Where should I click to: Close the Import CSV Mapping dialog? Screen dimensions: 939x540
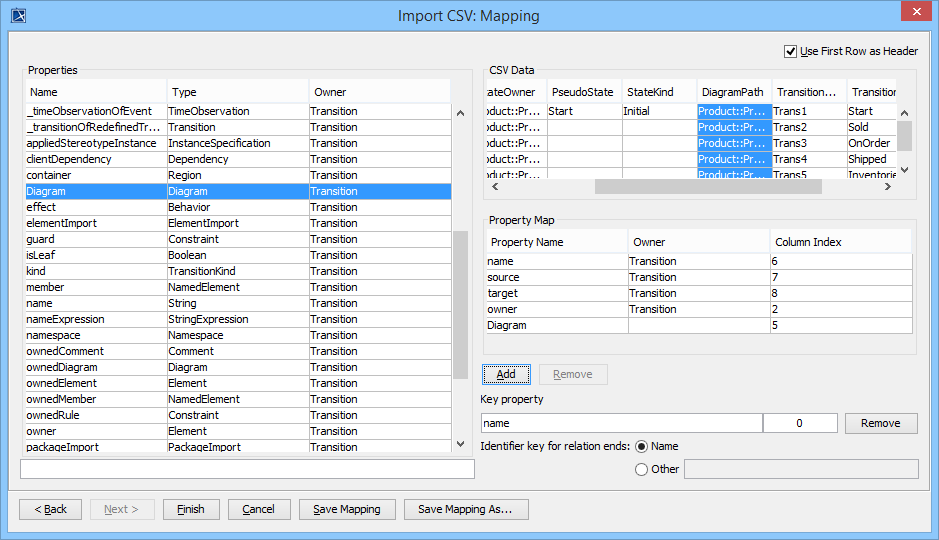click(x=914, y=14)
